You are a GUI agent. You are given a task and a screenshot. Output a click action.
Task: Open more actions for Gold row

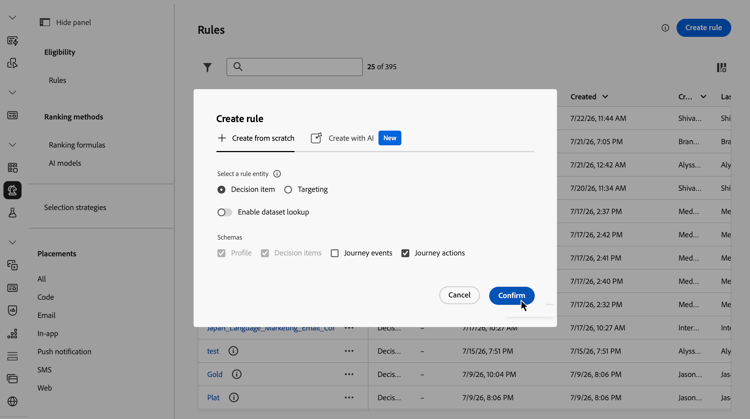[349, 374]
